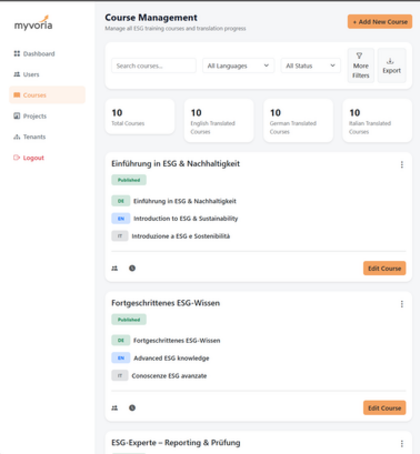Click clock icon on Fortgeschrittenes ESG-Wissen card
The image size is (420, 454).
132,408
